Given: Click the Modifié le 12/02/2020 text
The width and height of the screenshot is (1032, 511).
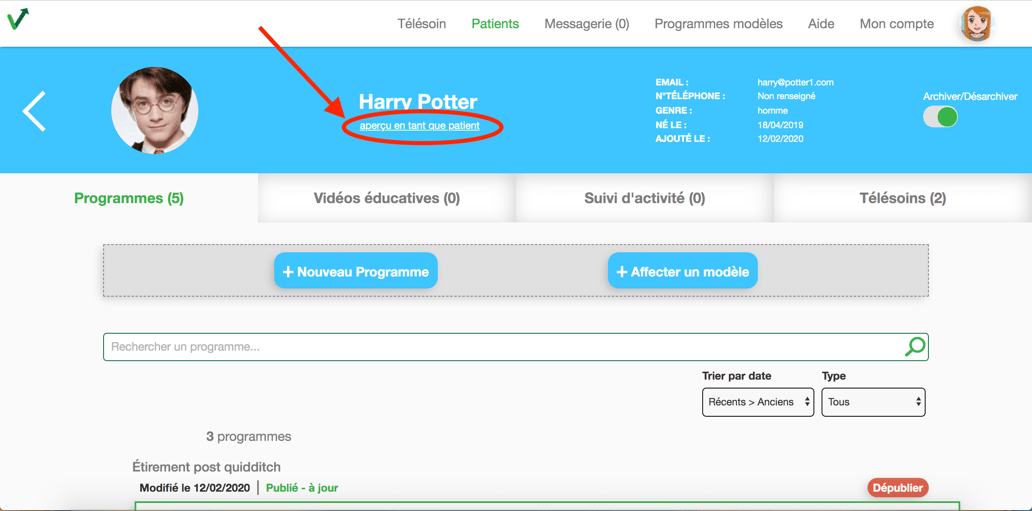Looking at the screenshot, I should pos(195,488).
